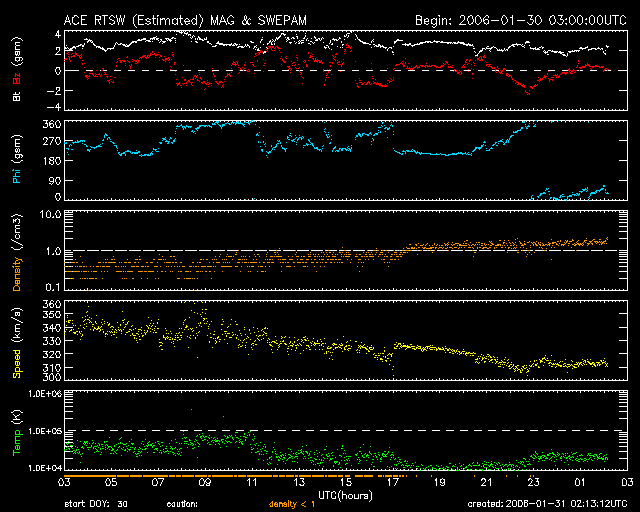Click the '-2' tick on Bt Bz axis
This screenshot has width=640, height=512.
pos(53,90)
